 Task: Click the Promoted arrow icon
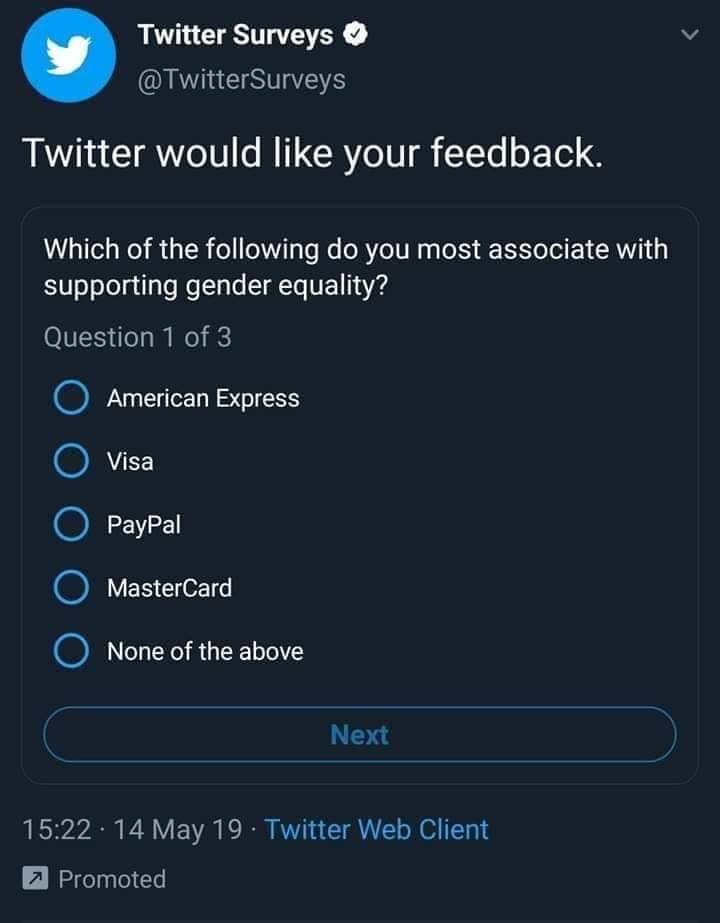[34, 880]
